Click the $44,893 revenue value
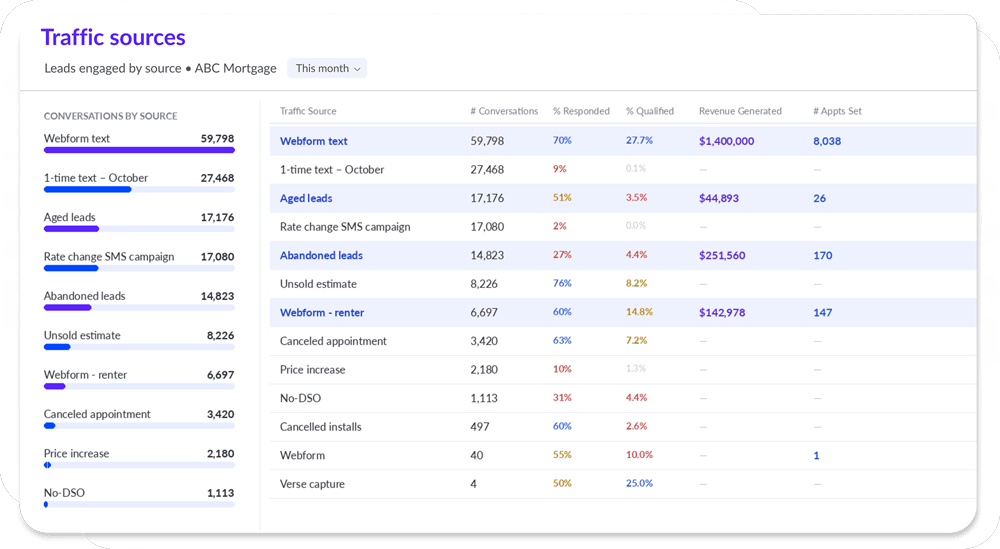Viewport: 1000px width, 549px height. pos(719,198)
